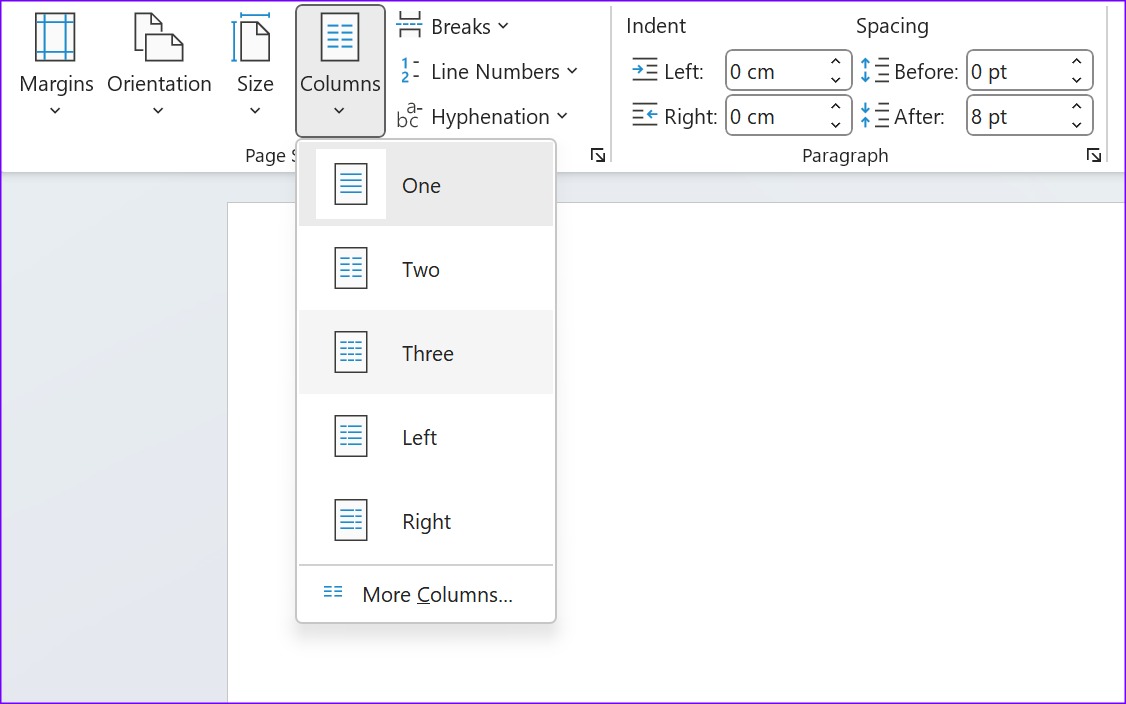This screenshot has height=704, width=1126.
Task: Decrease Spacing After value
Action: [1076, 125]
